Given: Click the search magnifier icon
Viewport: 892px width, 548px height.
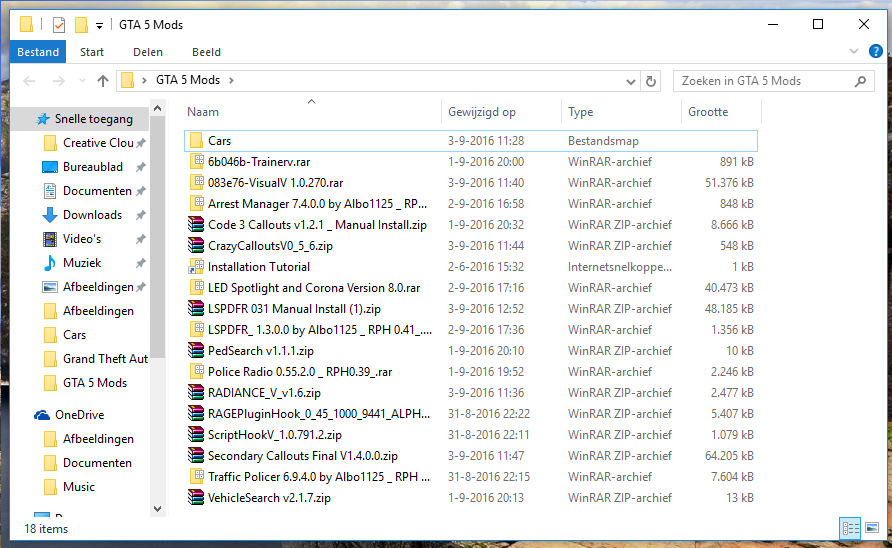Looking at the screenshot, I should (x=861, y=81).
